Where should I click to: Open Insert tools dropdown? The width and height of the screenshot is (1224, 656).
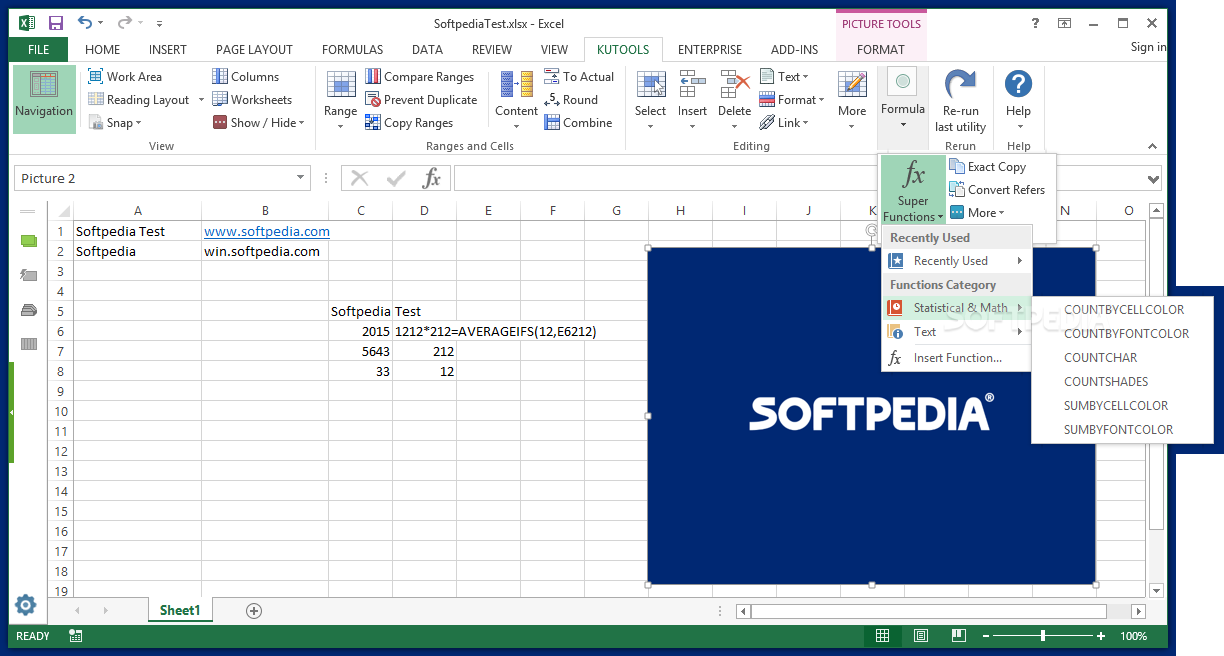coord(693,99)
